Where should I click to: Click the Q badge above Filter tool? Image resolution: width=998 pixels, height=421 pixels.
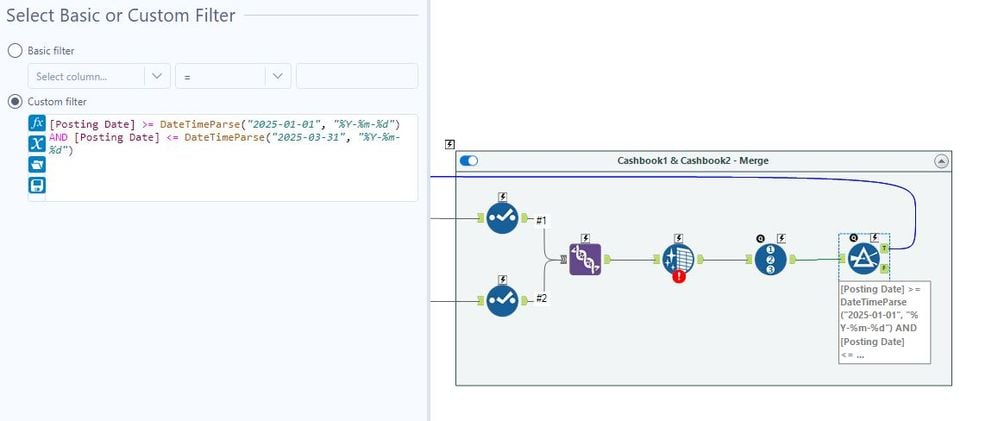click(854, 237)
